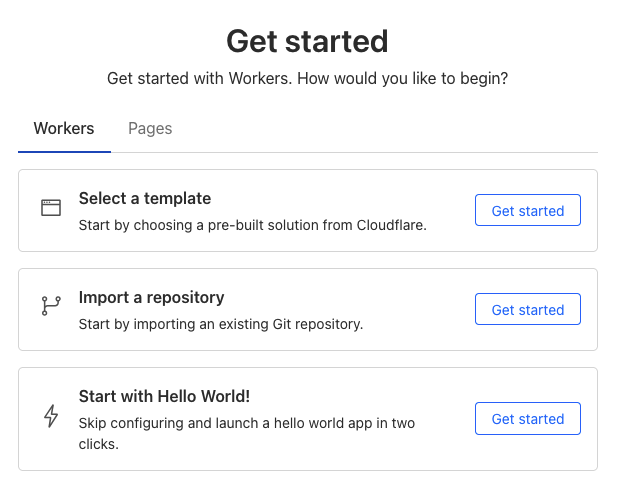Click the Git branch repository icon
This screenshot has width=617, height=484.
tap(51, 306)
